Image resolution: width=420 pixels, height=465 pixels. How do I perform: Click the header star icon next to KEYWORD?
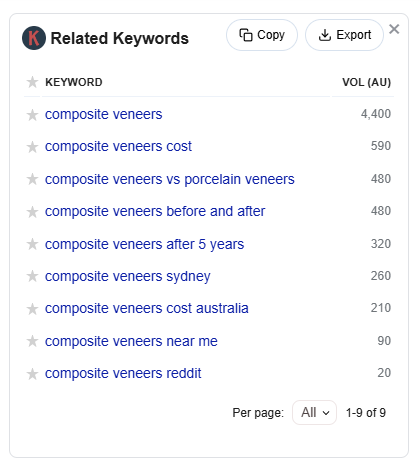(x=32, y=82)
